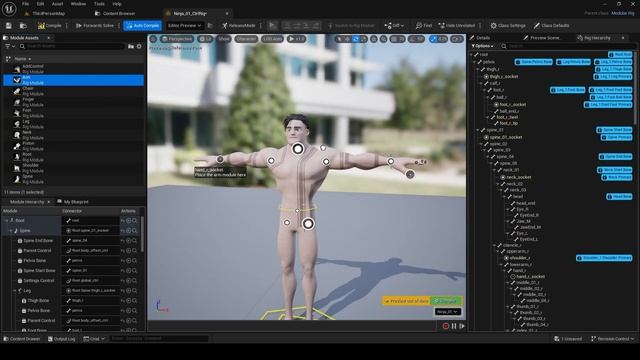Click the viewport camera speed button
The height and width of the screenshot is (360, 640).
pos(457,39)
